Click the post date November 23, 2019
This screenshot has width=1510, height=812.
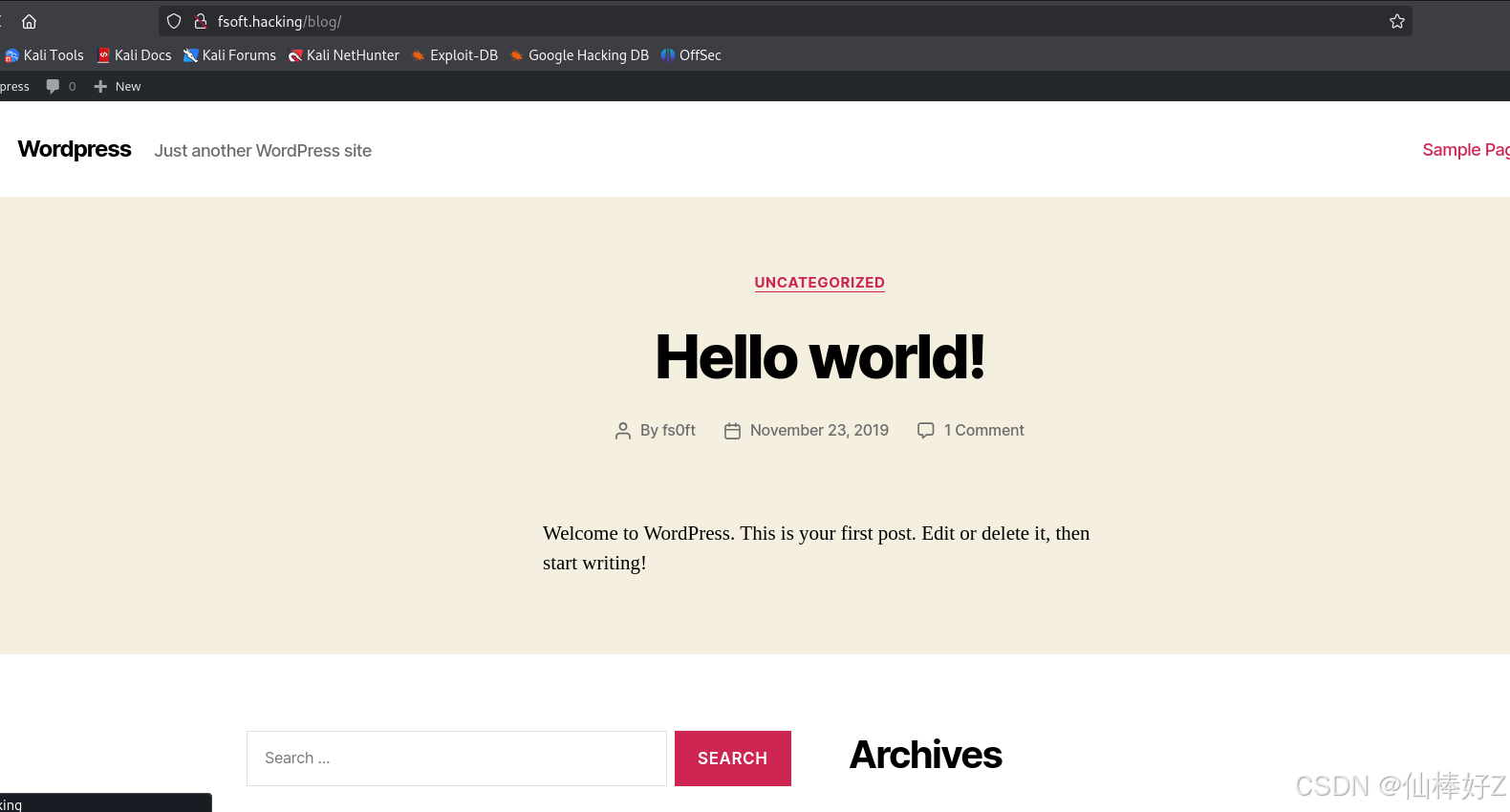click(819, 430)
